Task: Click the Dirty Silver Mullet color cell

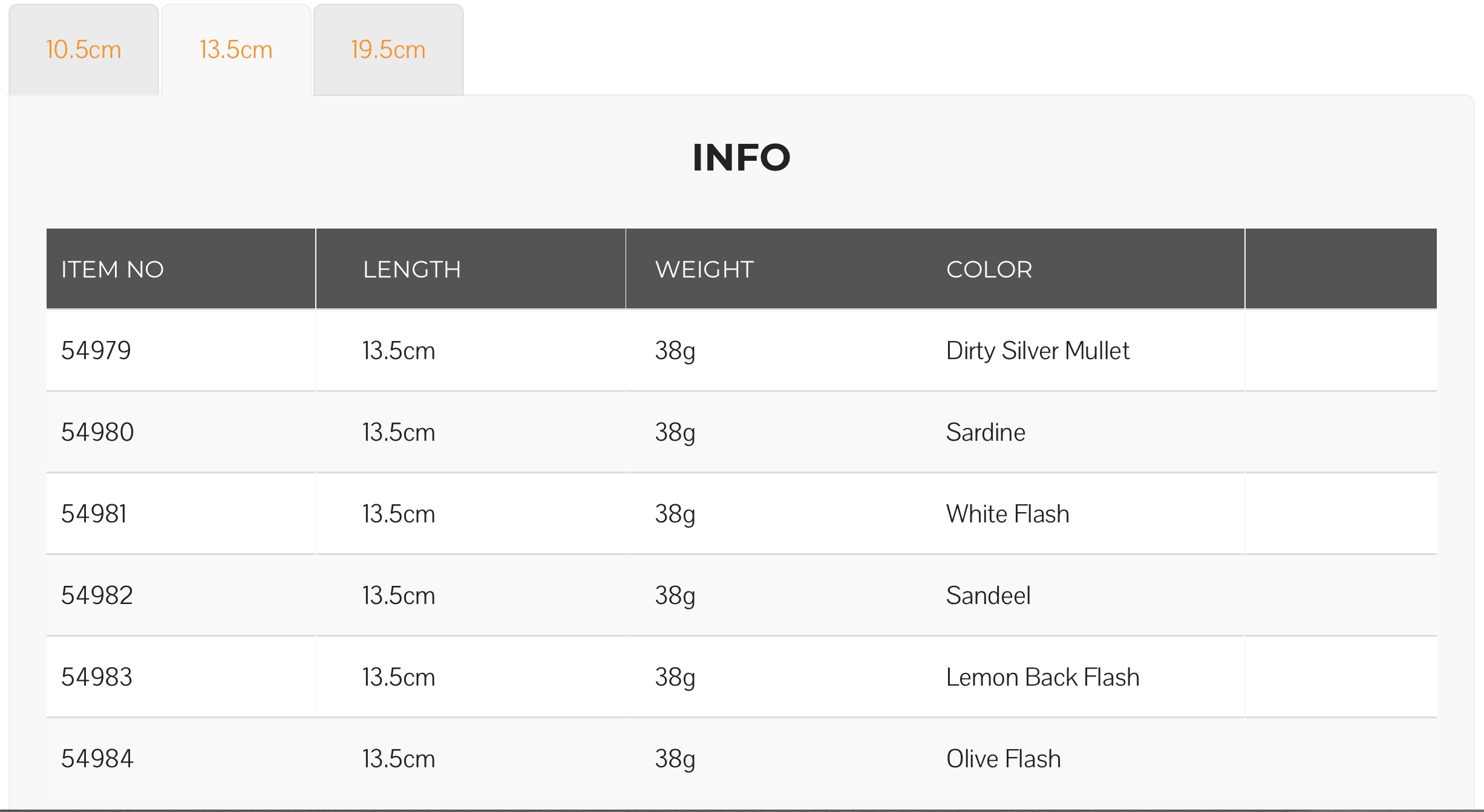Action: 1038,351
